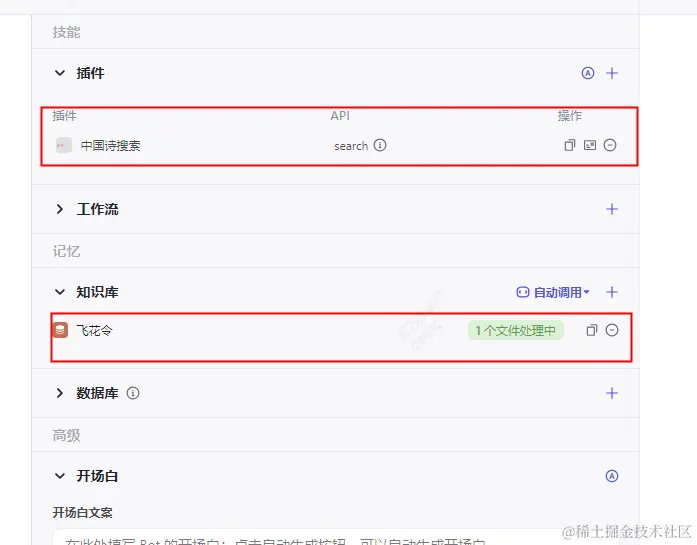Add a new plugin with the plus icon
697x545 pixels.
point(612,73)
